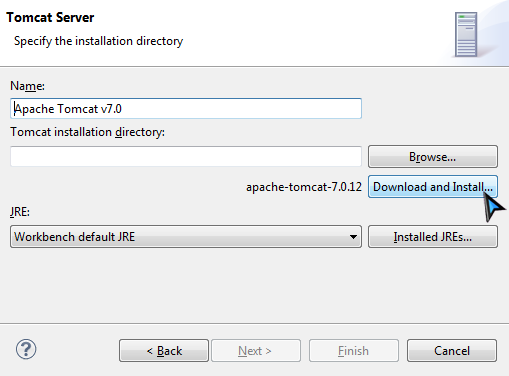The width and height of the screenshot is (509, 376).
Task: Open the Workbench default JRE dropdown
Action: point(186,237)
